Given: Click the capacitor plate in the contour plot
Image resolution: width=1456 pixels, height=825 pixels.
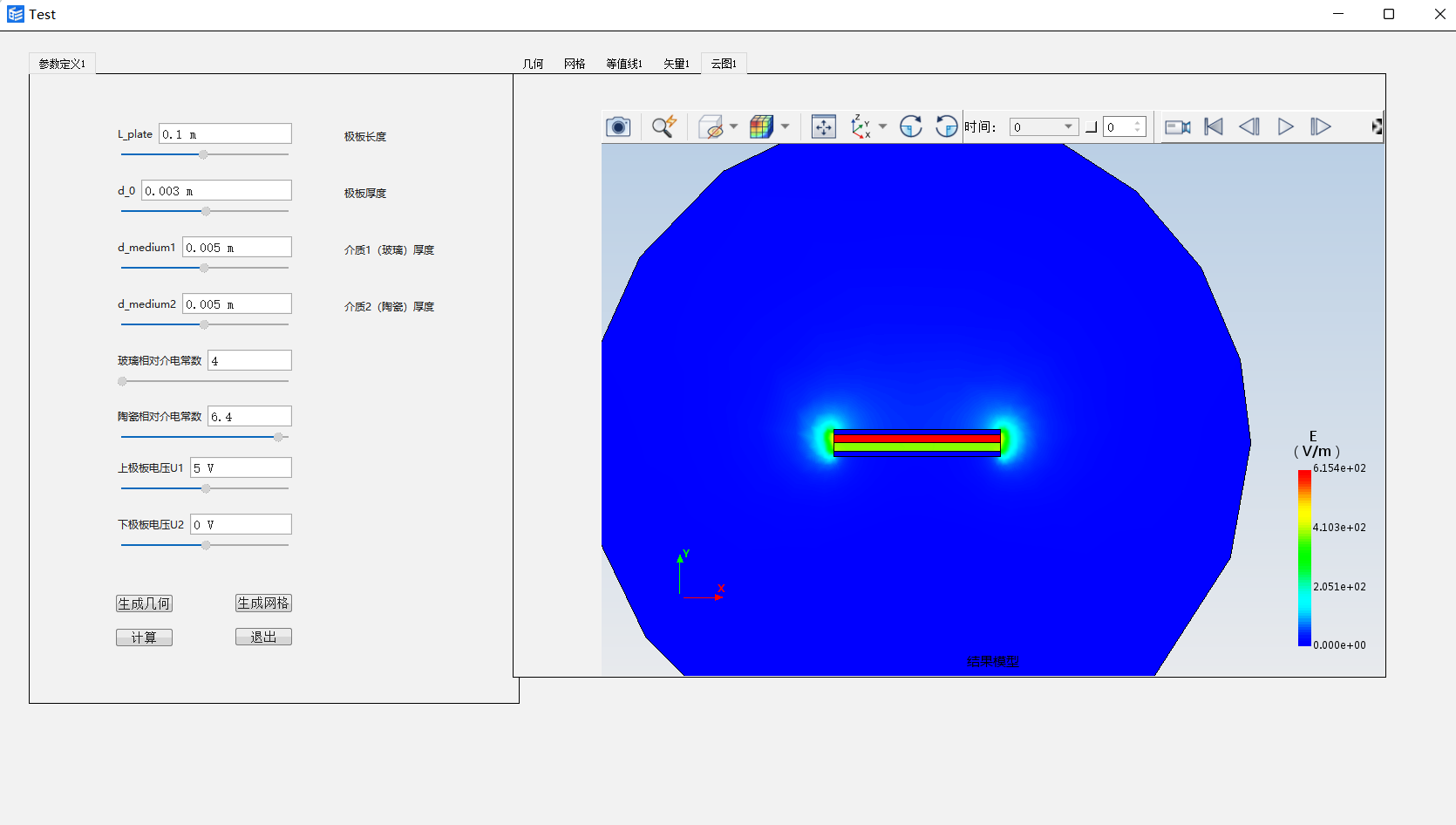Looking at the screenshot, I should click(917, 442).
